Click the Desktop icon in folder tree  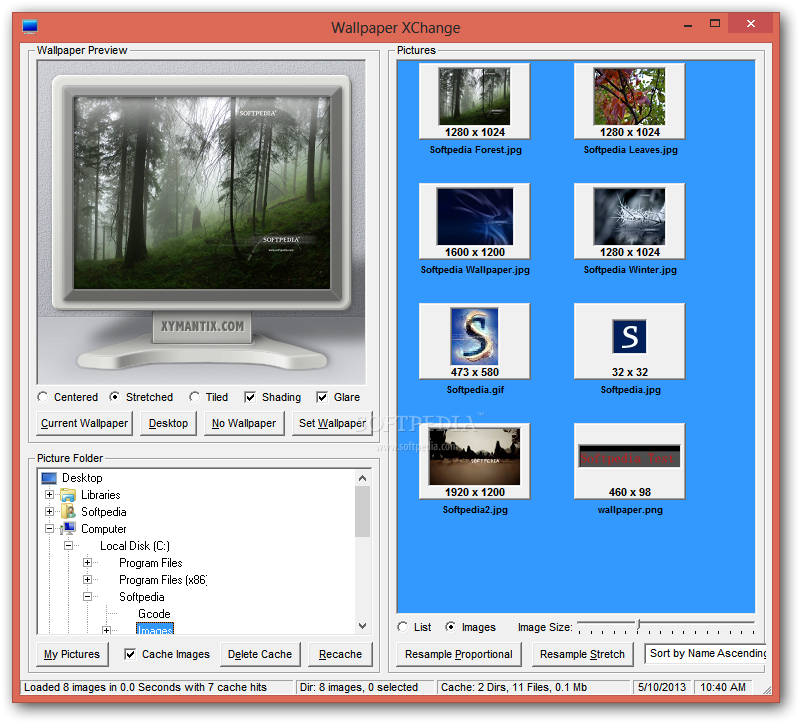point(49,478)
